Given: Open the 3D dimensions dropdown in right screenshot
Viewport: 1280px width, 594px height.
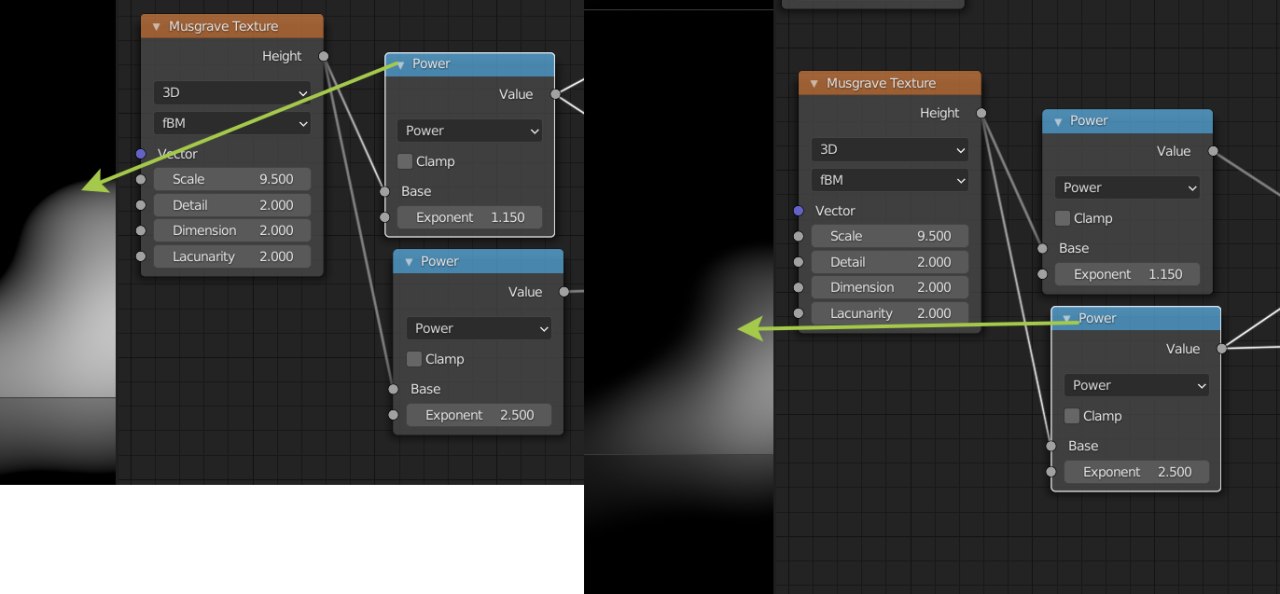Looking at the screenshot, I should coord(890,149).
